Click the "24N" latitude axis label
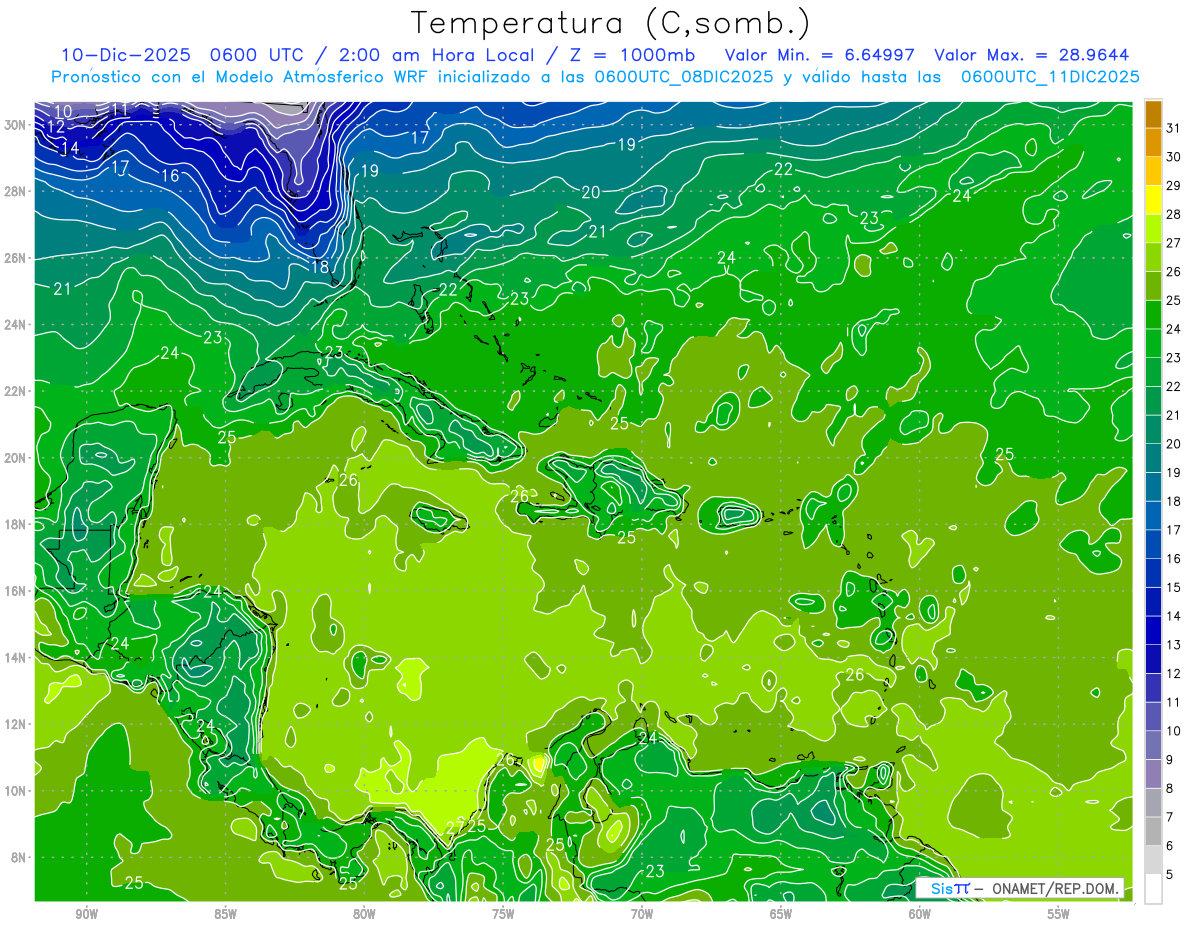Viewport: 1200px width, 927px height. pyautogui.click(x=15, y=325)
